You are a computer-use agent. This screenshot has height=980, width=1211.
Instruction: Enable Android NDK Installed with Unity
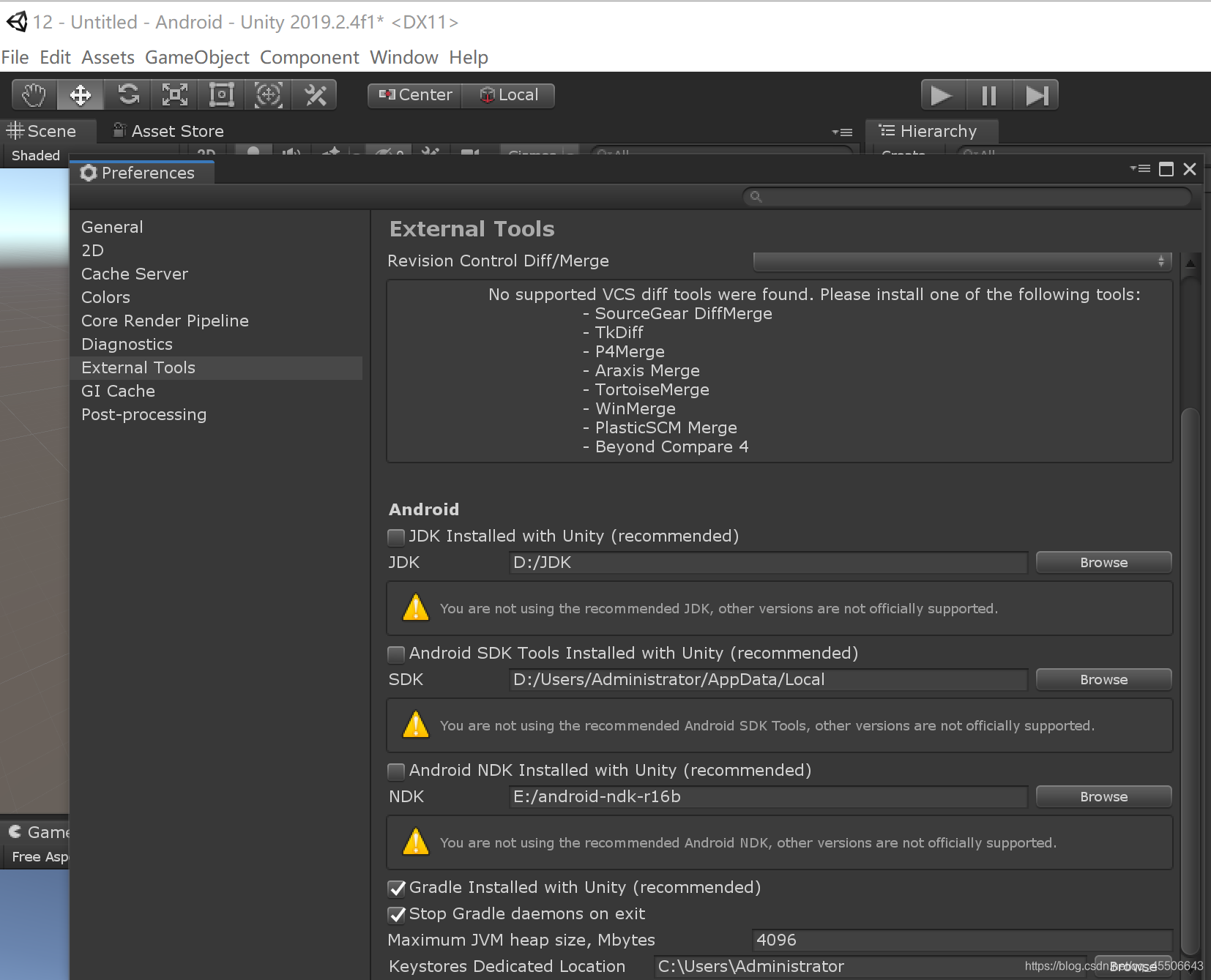[396, 771]
